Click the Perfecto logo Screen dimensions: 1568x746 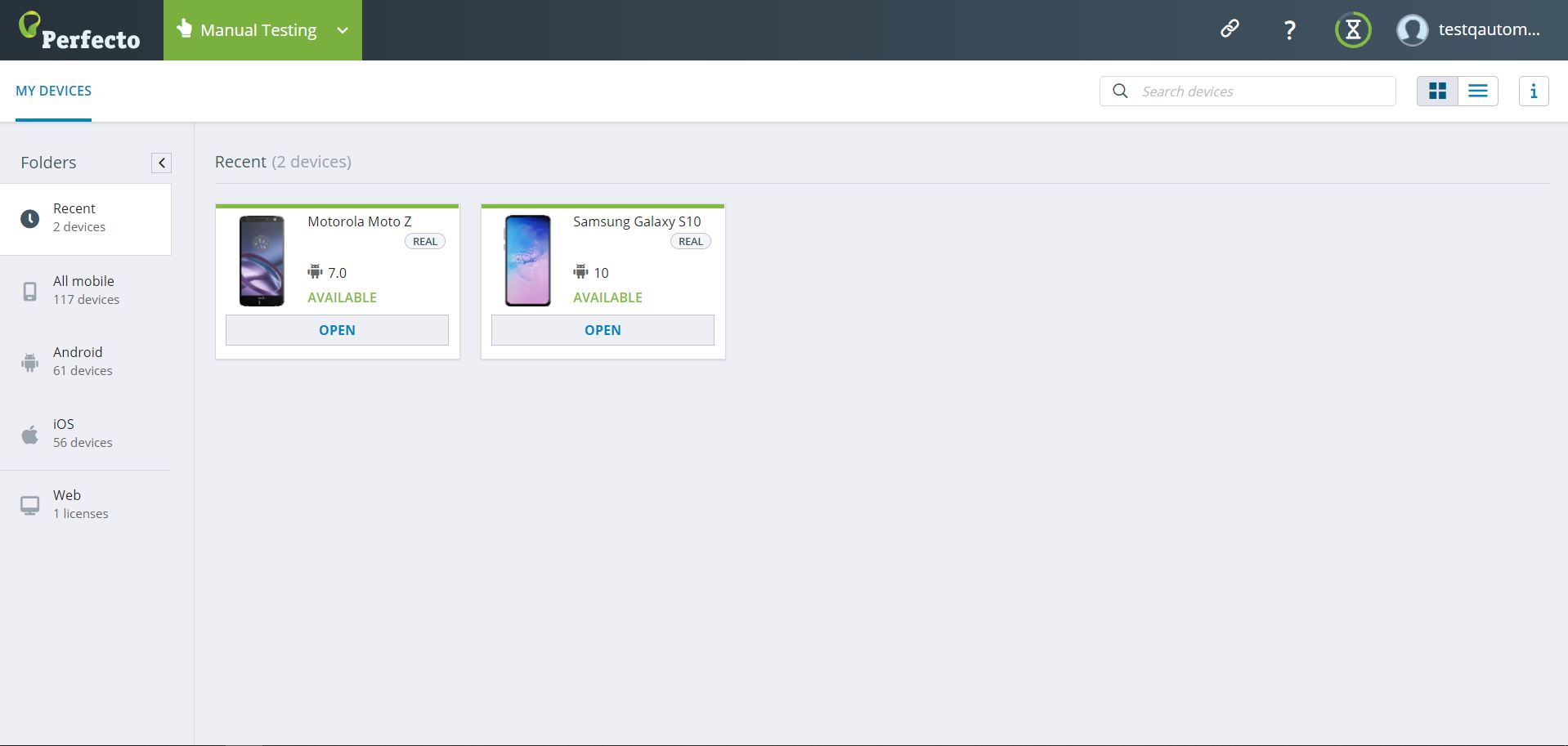(x=79, y=31)
